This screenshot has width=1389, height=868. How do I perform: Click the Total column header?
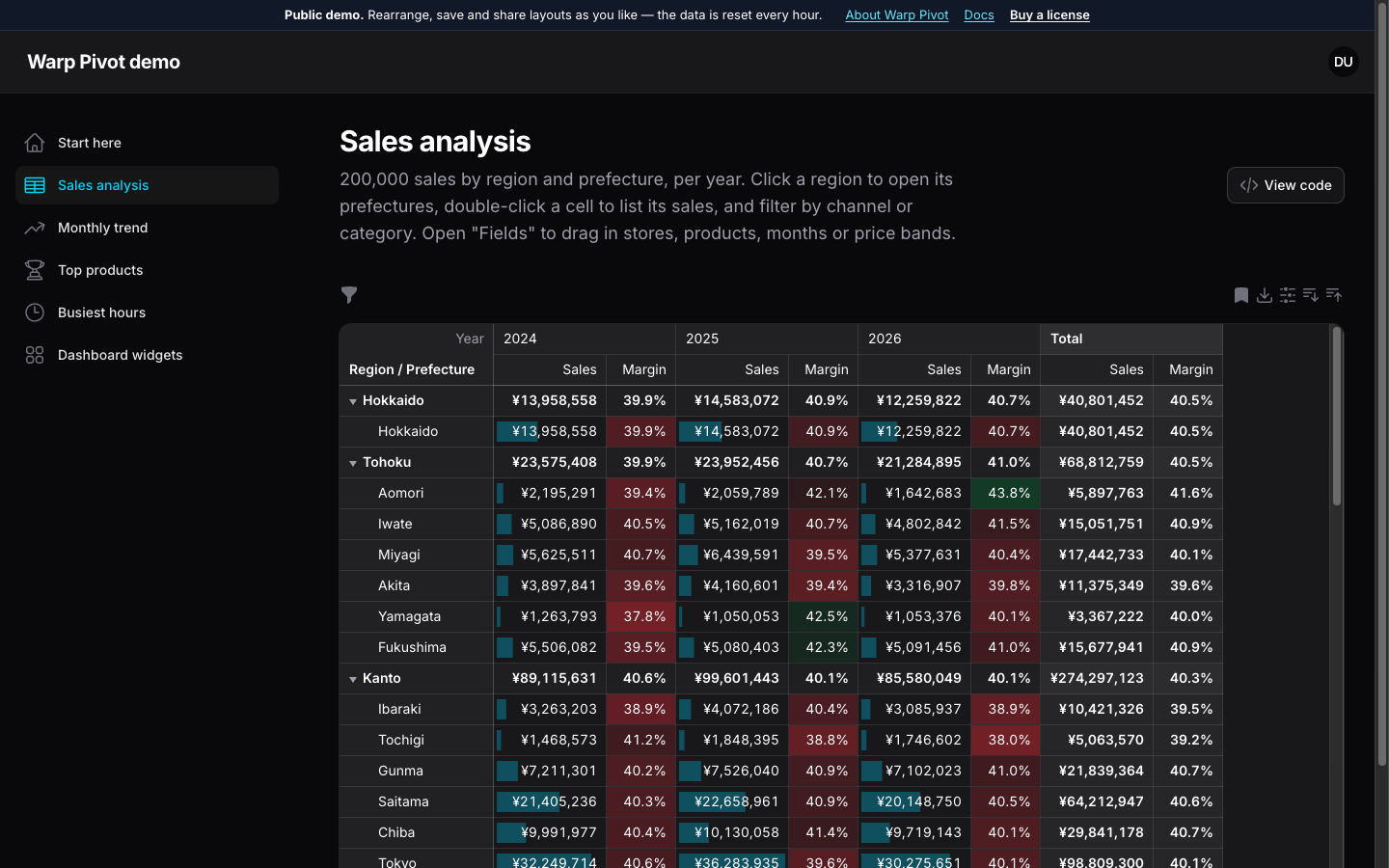pos(1131,339)
